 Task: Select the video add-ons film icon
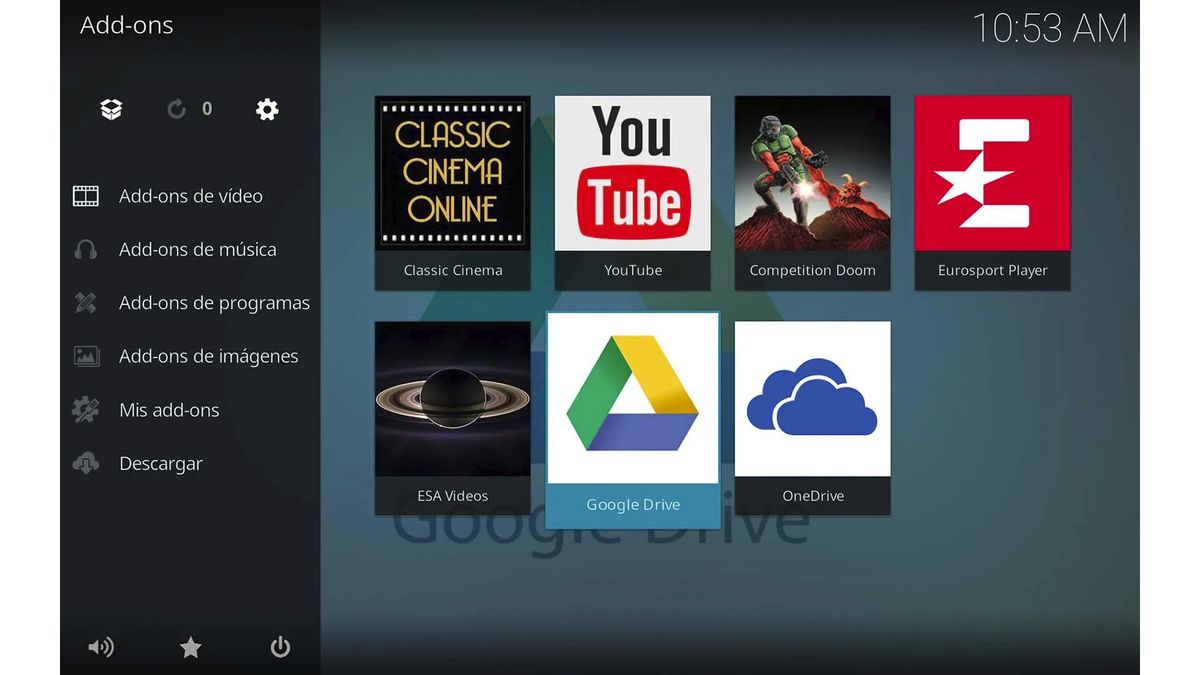tap(85, 195)
